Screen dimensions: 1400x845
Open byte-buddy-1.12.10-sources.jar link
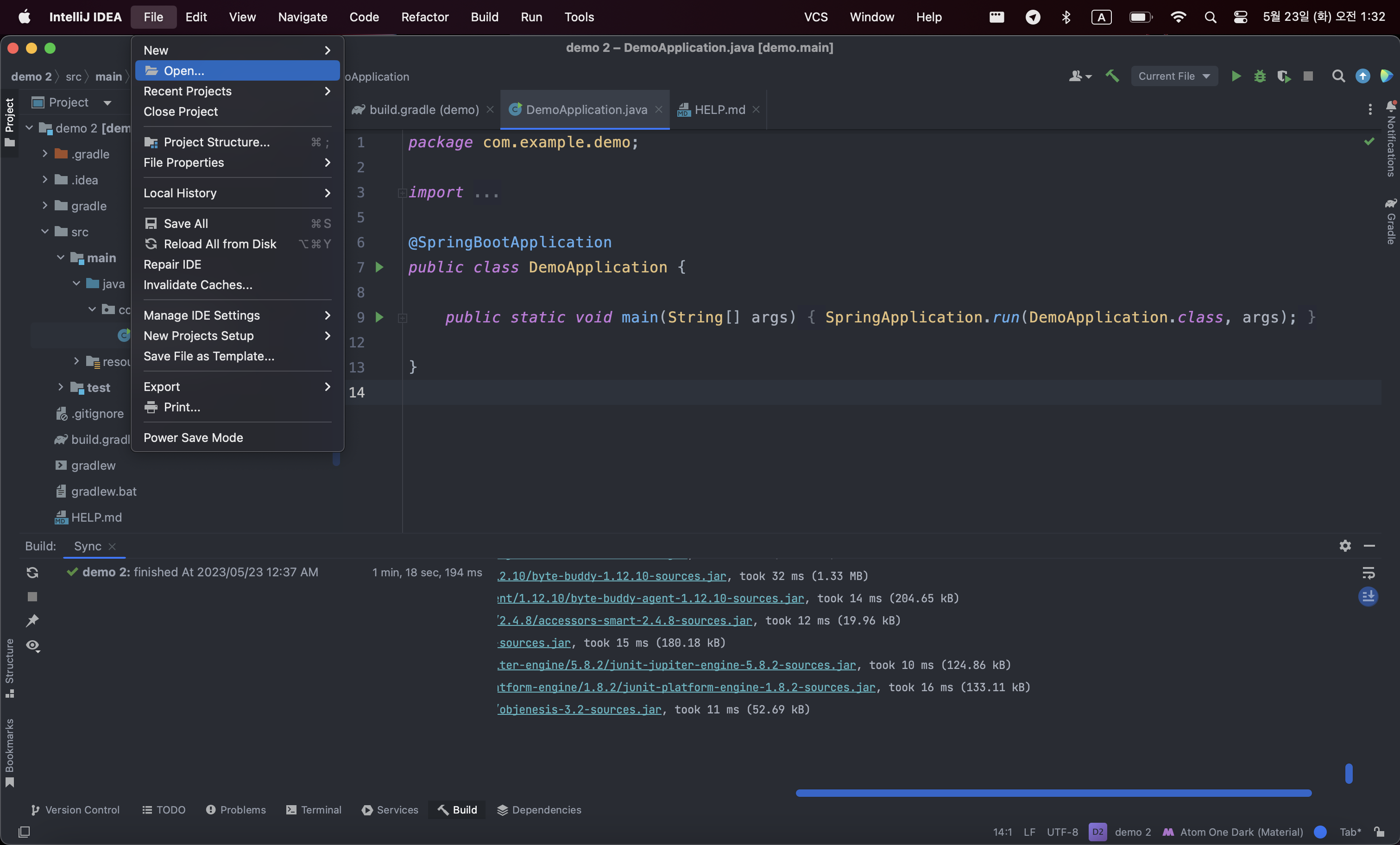point(612,576)
